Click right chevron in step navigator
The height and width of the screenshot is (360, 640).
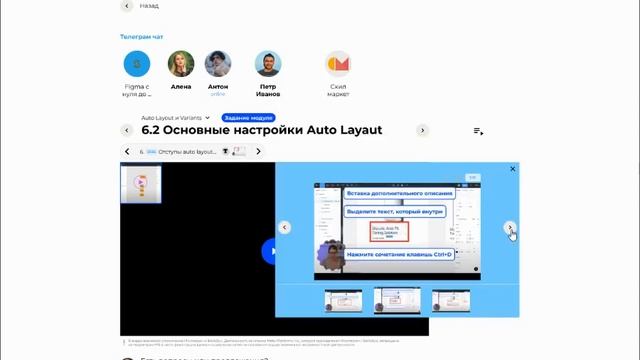(x=258, y=151)
